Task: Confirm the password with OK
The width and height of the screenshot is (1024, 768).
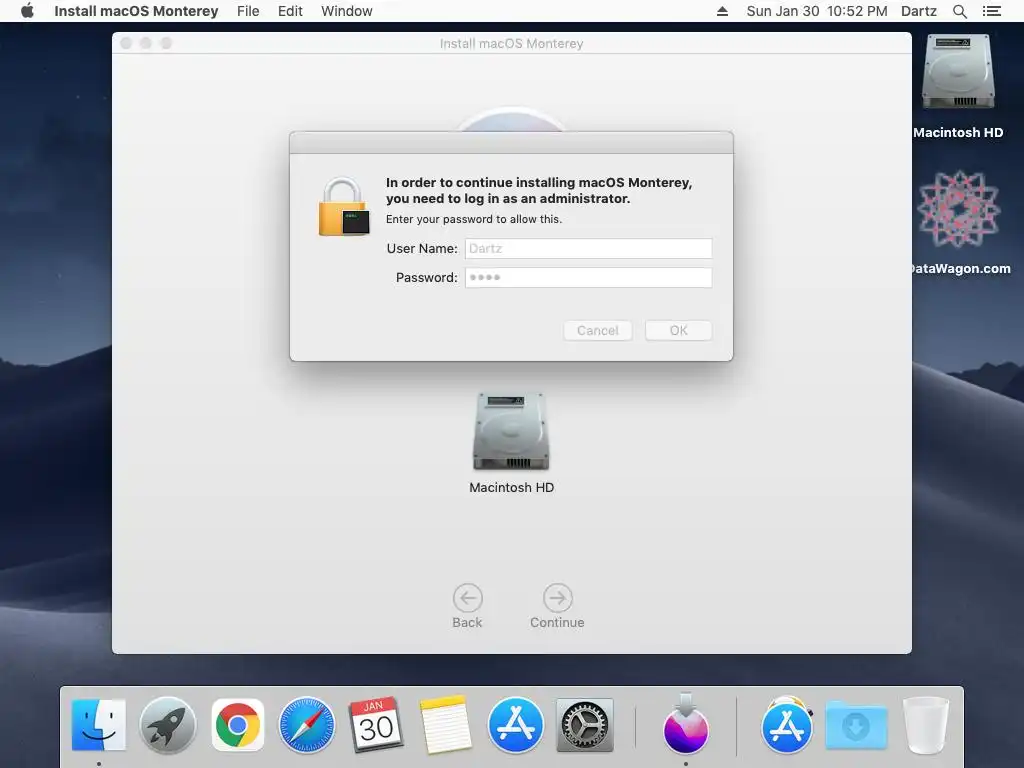Action: coord(679,330)
